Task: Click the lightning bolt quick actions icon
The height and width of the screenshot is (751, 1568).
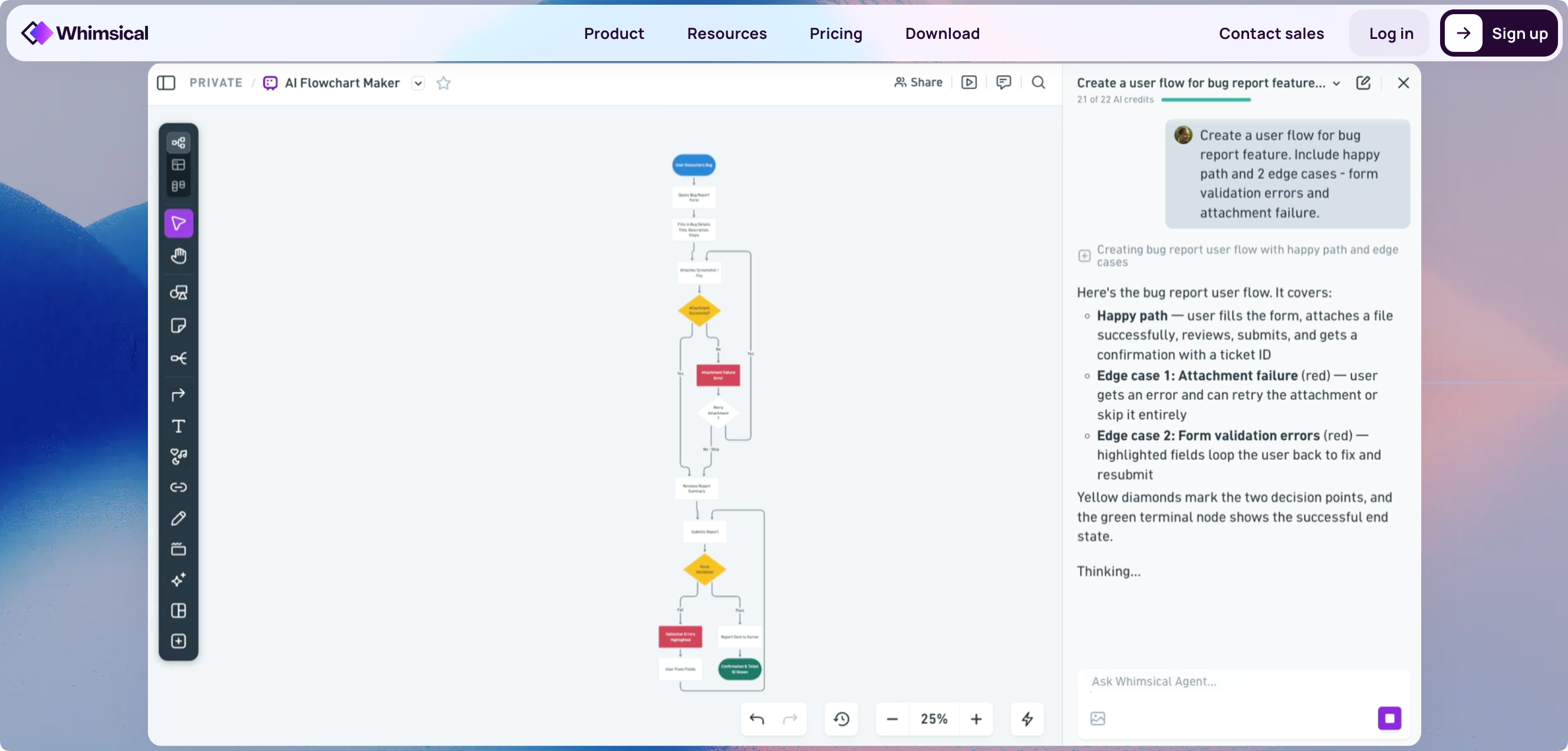Action: [1027, 719]
